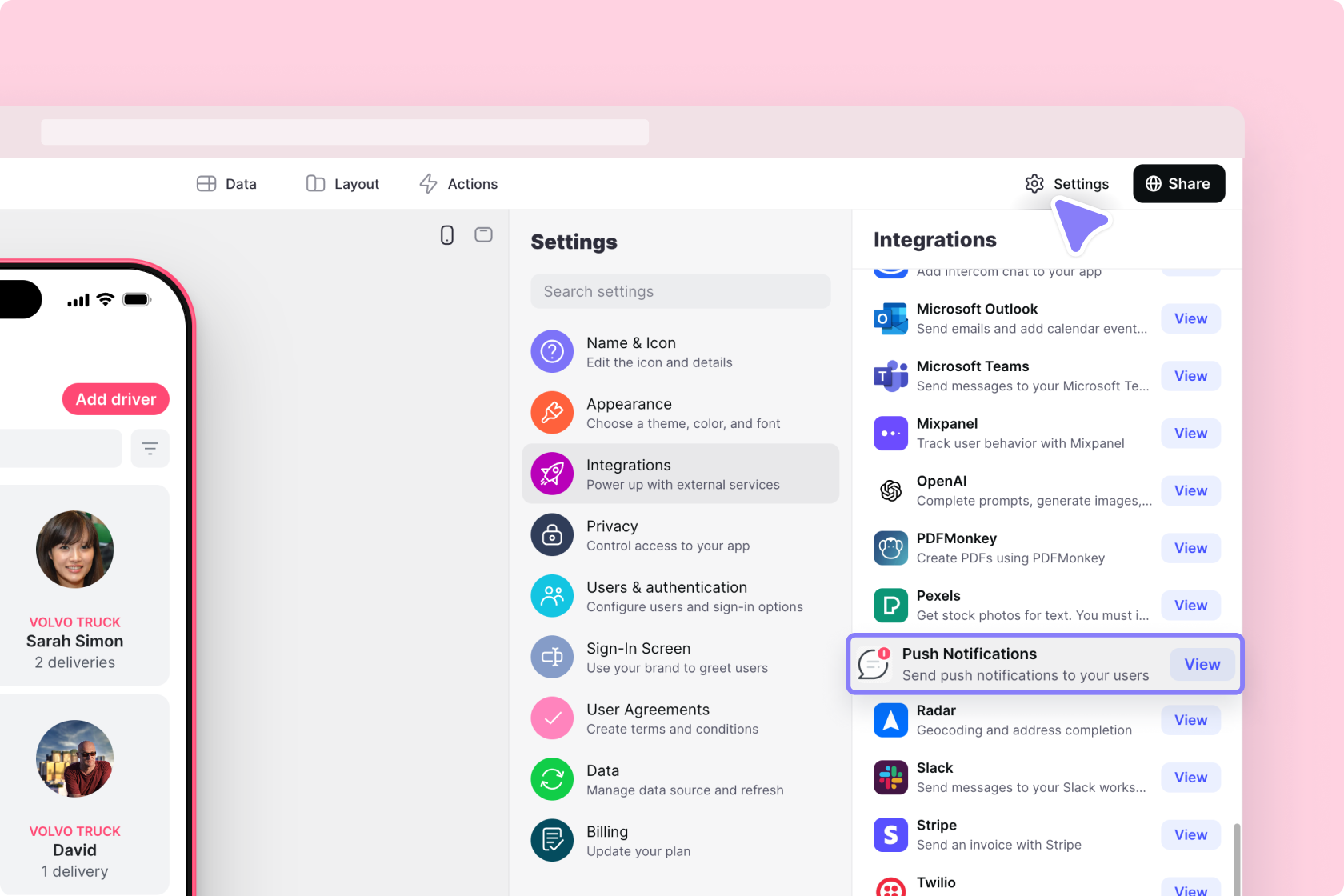Open the filter control on the driver list
Image resolution: width=1344 pixels, height=896 pixels.
[x=150, y=448]
